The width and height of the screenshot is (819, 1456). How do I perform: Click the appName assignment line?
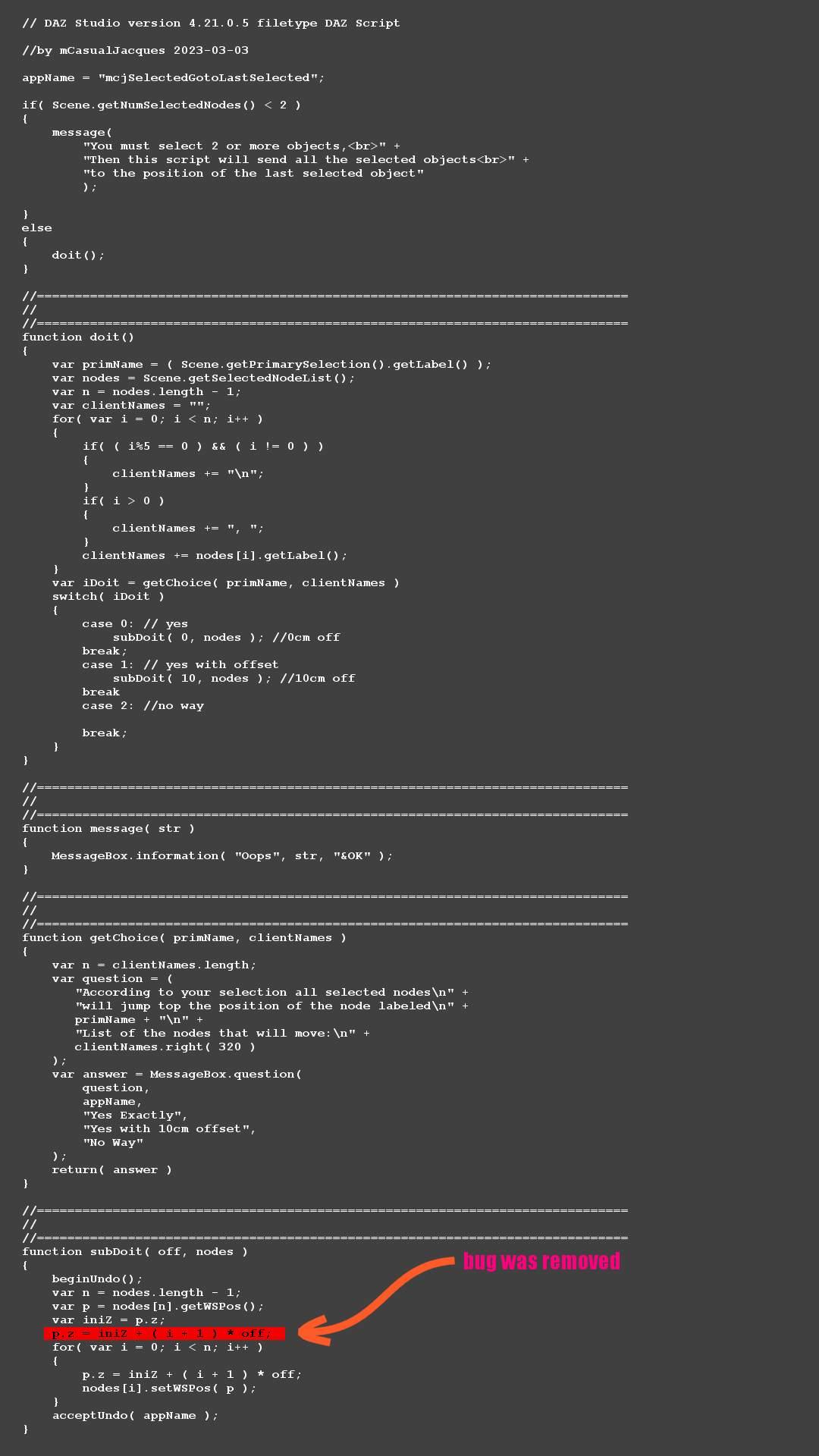[173, 77]
